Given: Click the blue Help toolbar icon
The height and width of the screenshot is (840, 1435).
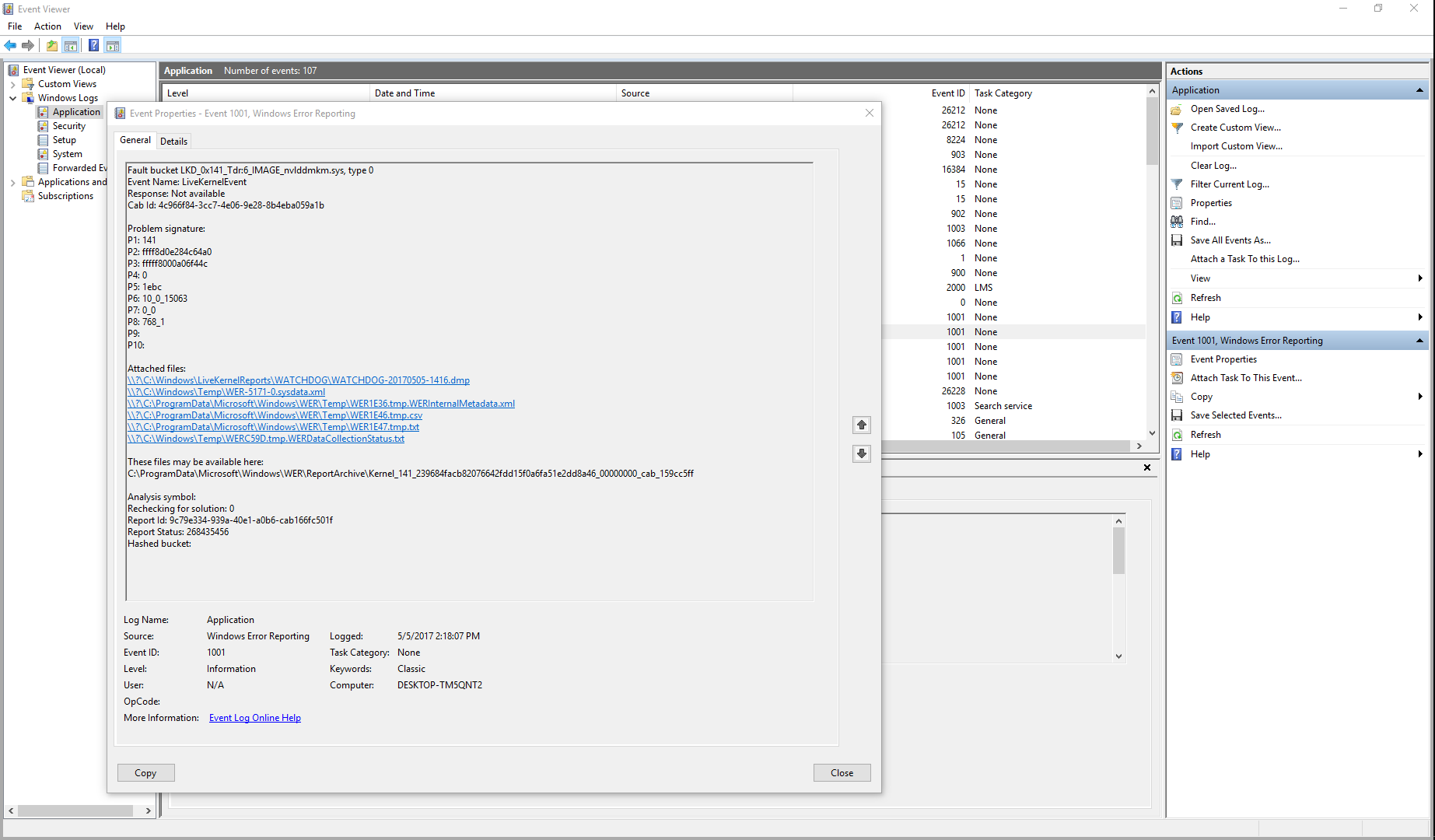Looking at the screenshot, I should (x=93, y=45).
